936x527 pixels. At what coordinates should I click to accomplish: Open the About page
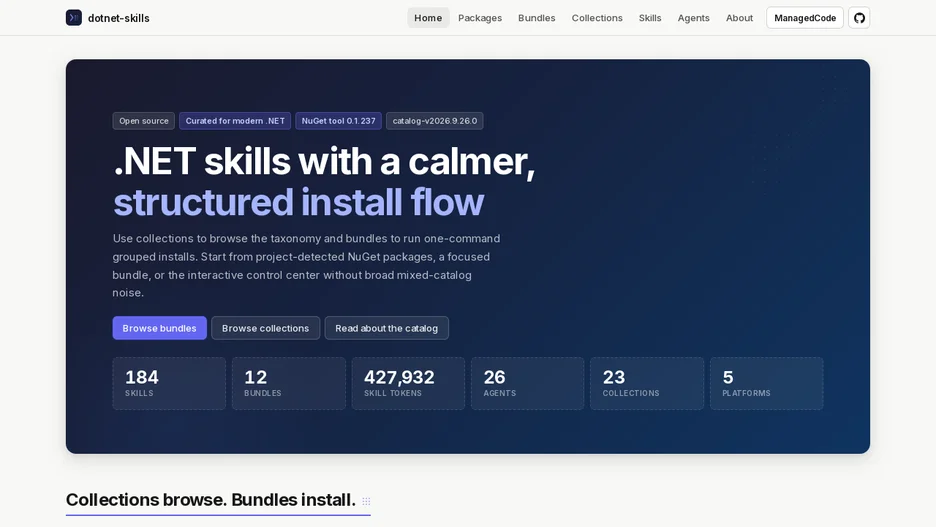(739, 18)
